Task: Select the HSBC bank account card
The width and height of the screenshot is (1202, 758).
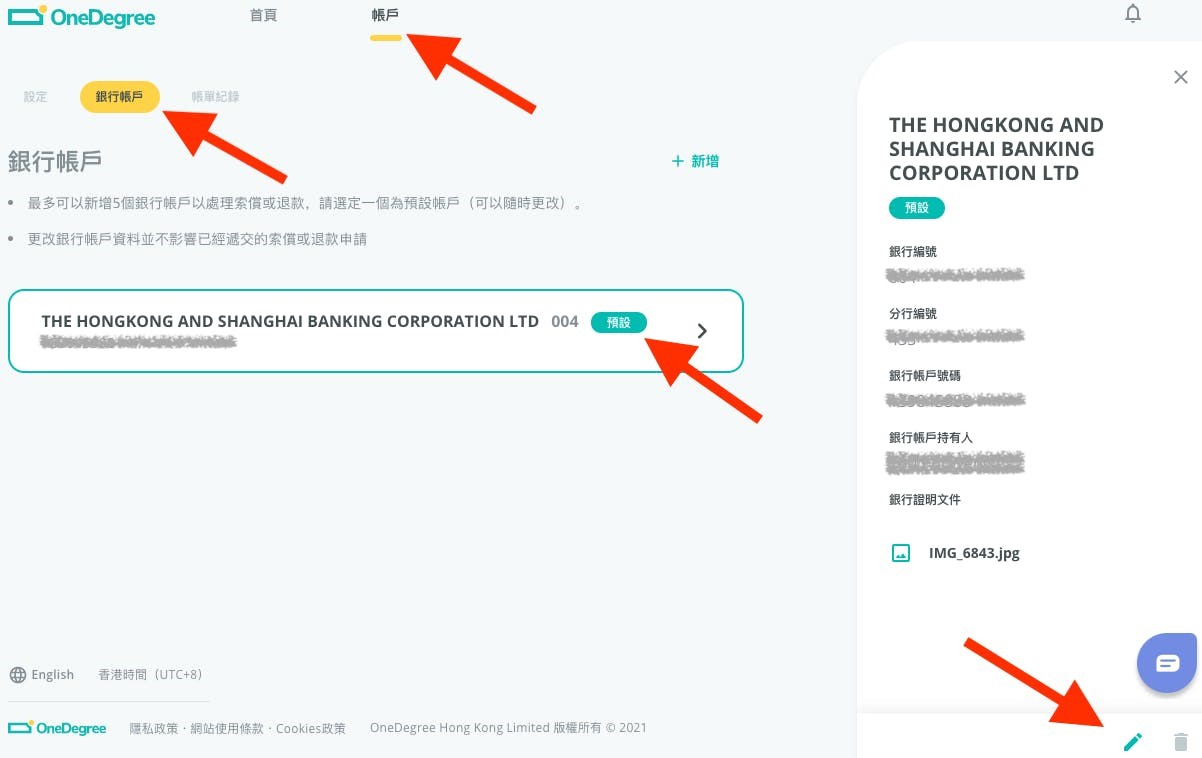Action: [376, 331]
